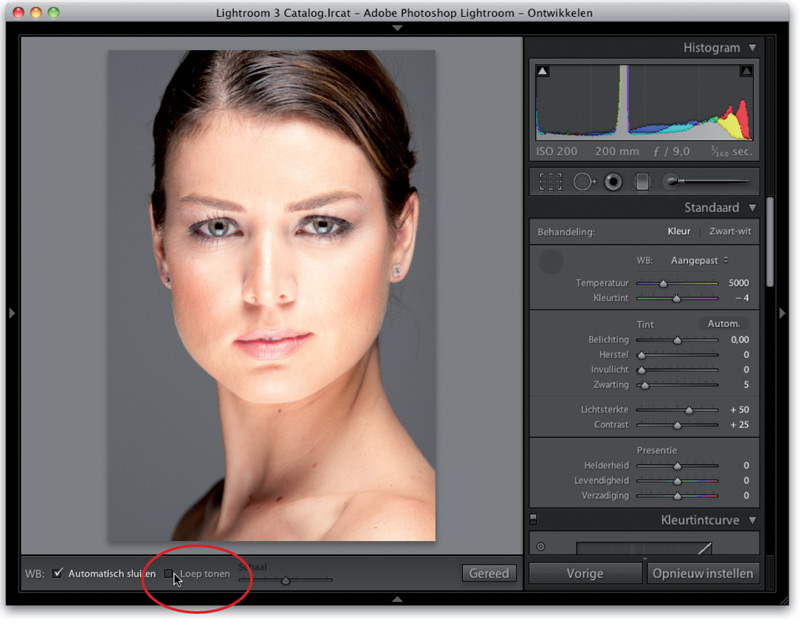Click the Temperatuur value 5000

[x=738, y=283]
